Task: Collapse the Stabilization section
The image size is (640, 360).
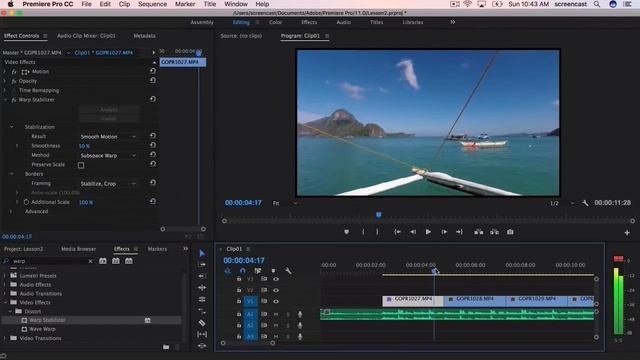Action: point(11,127)
